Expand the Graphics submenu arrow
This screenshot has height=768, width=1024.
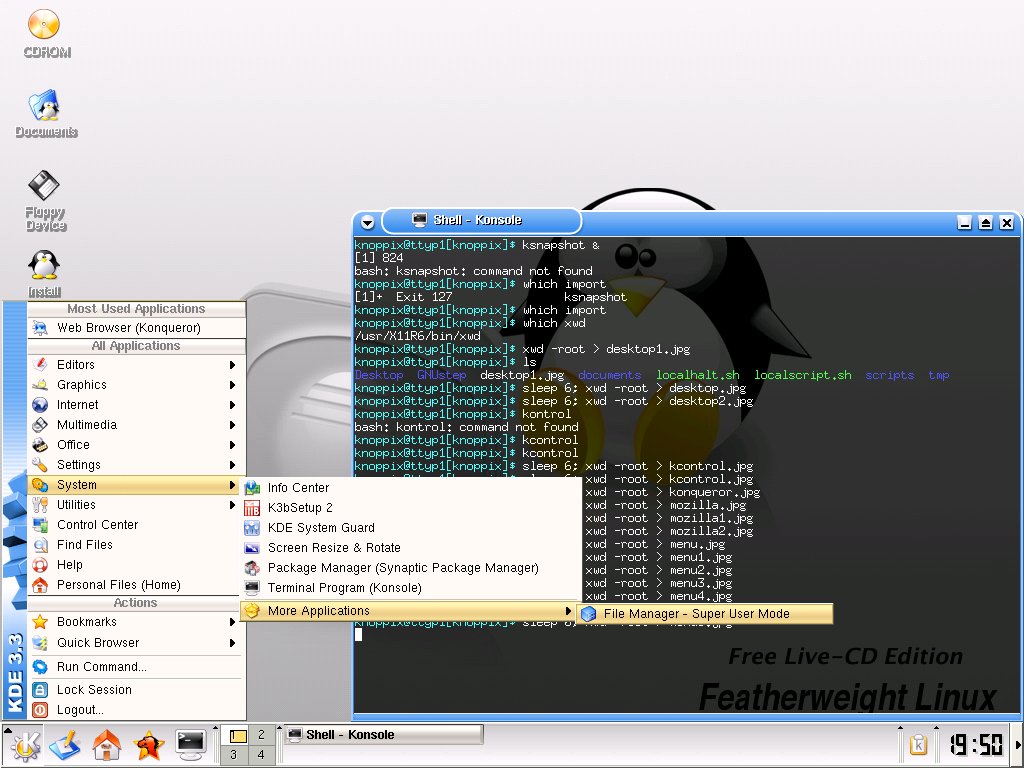coord(232,385)
